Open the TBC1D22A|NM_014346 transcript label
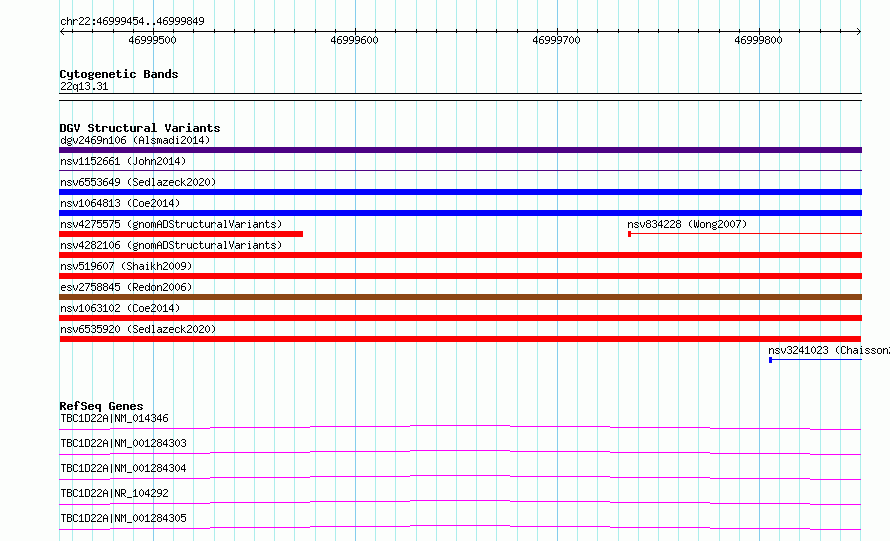Viewport: 890px width, 541px height. click(114, 418)
